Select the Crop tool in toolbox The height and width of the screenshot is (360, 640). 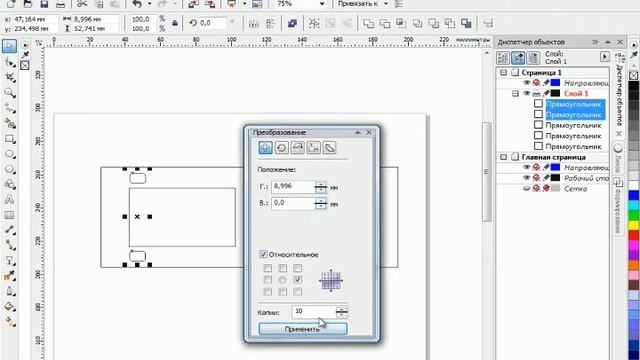tap(9, 78)
